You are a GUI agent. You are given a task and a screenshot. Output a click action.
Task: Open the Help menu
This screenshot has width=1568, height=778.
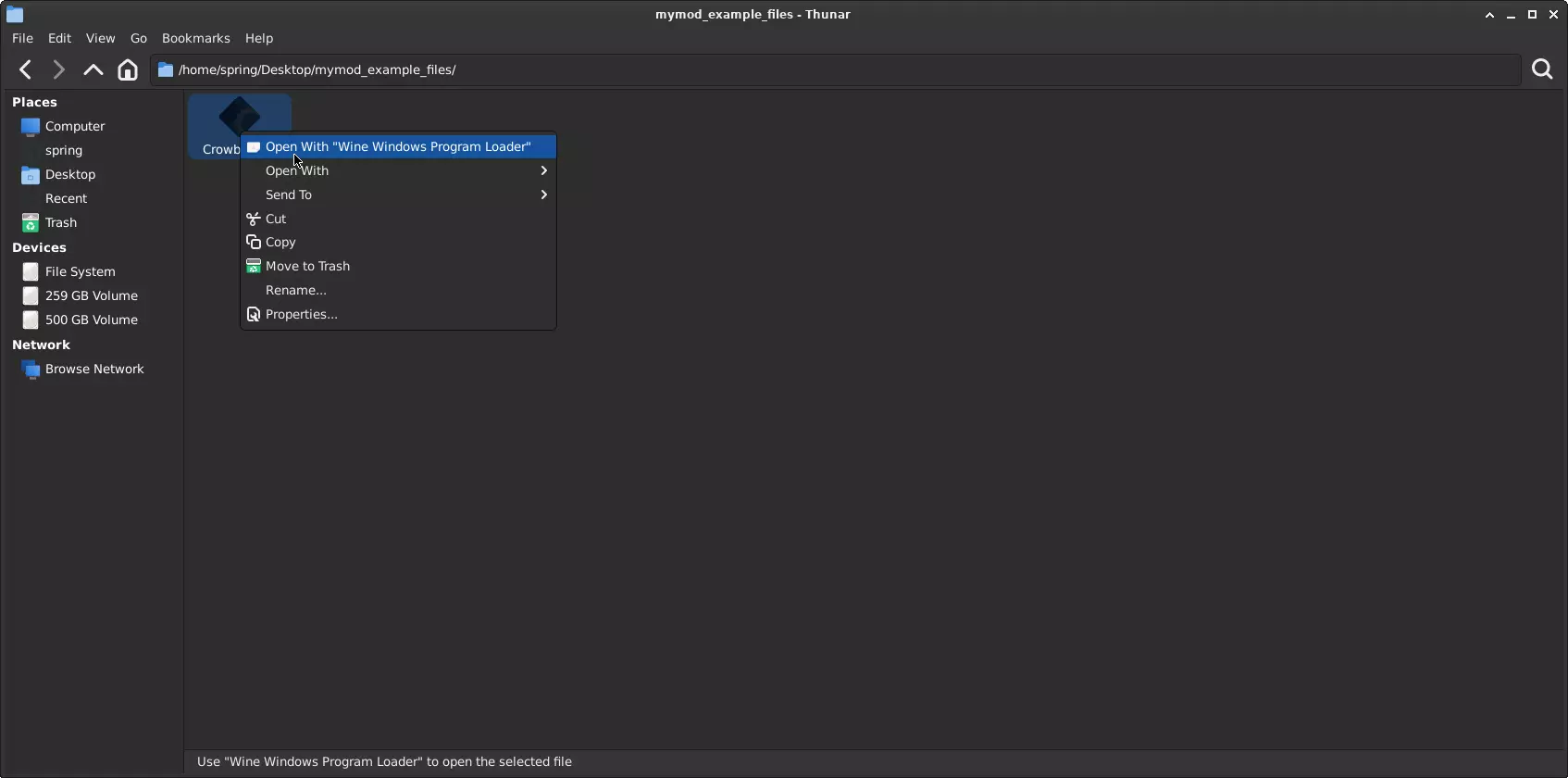tap(259, 38)
